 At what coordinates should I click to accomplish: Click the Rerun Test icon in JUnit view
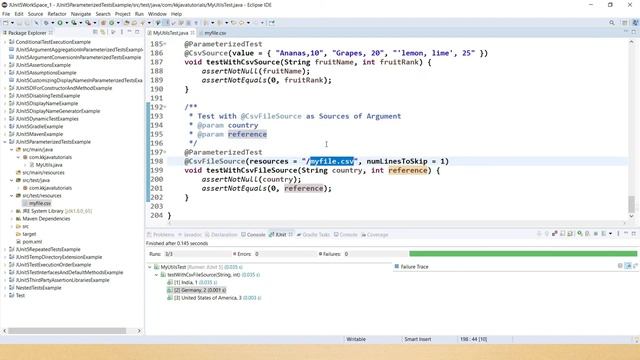(x=580, y=234)
